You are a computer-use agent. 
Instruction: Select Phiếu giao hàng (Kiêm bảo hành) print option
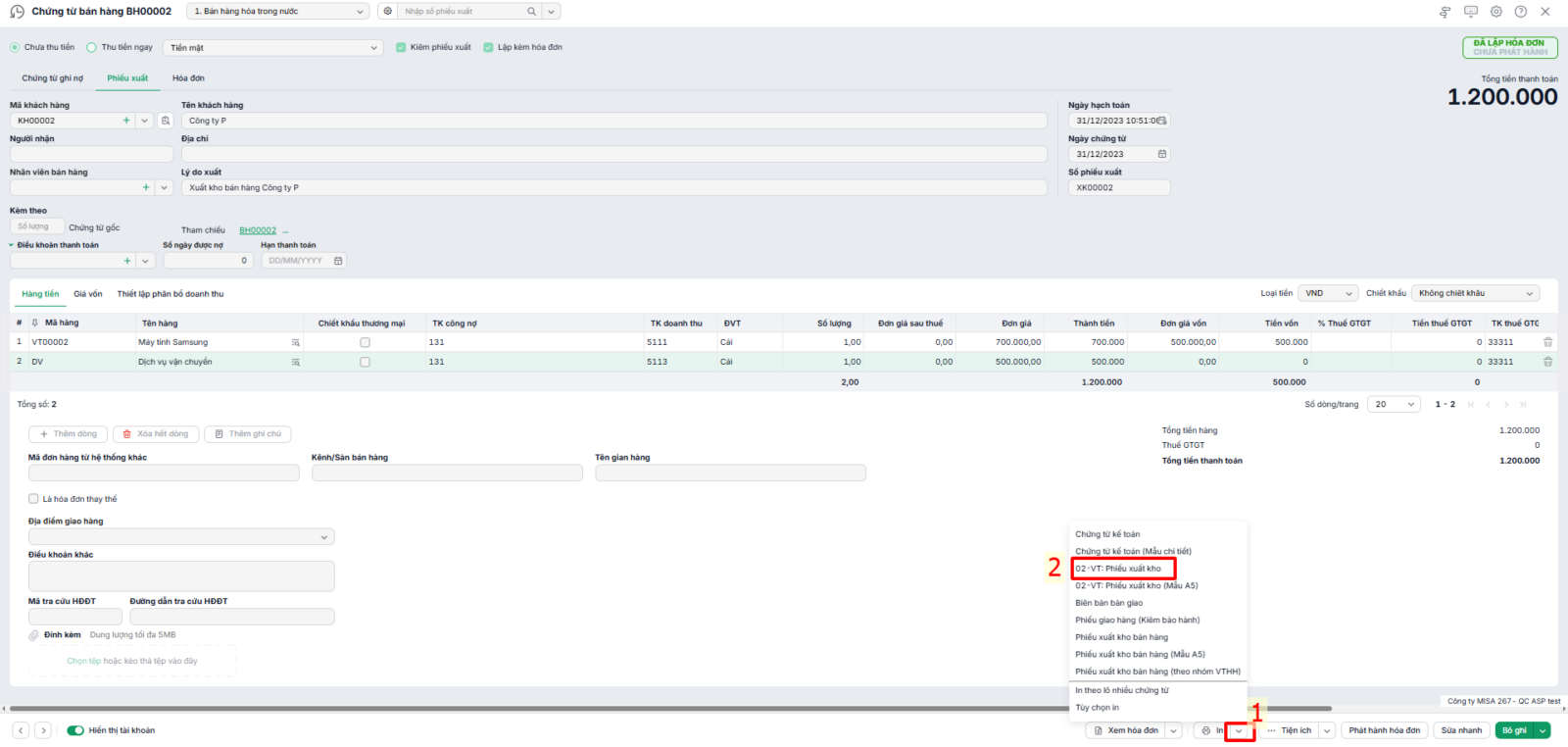[1137, 621]
